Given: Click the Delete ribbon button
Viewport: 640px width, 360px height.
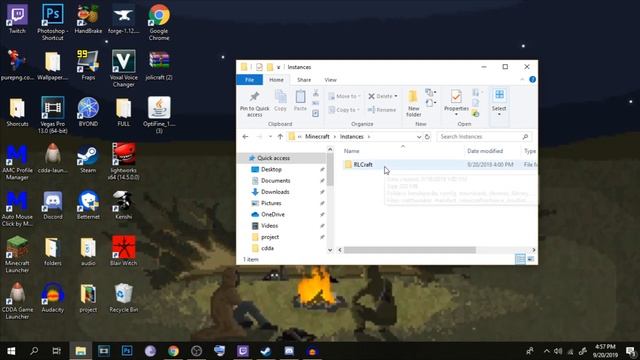Looking at the screenshot, I should tap(382, 96).
